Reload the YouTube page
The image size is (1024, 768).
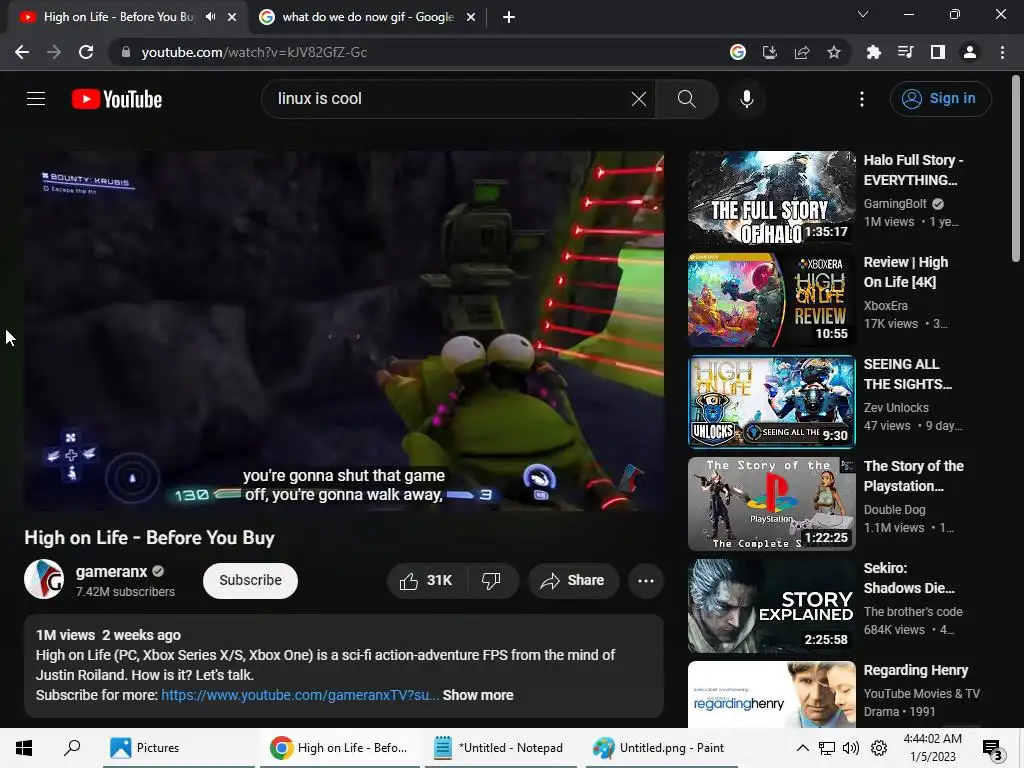pos(86,52)
